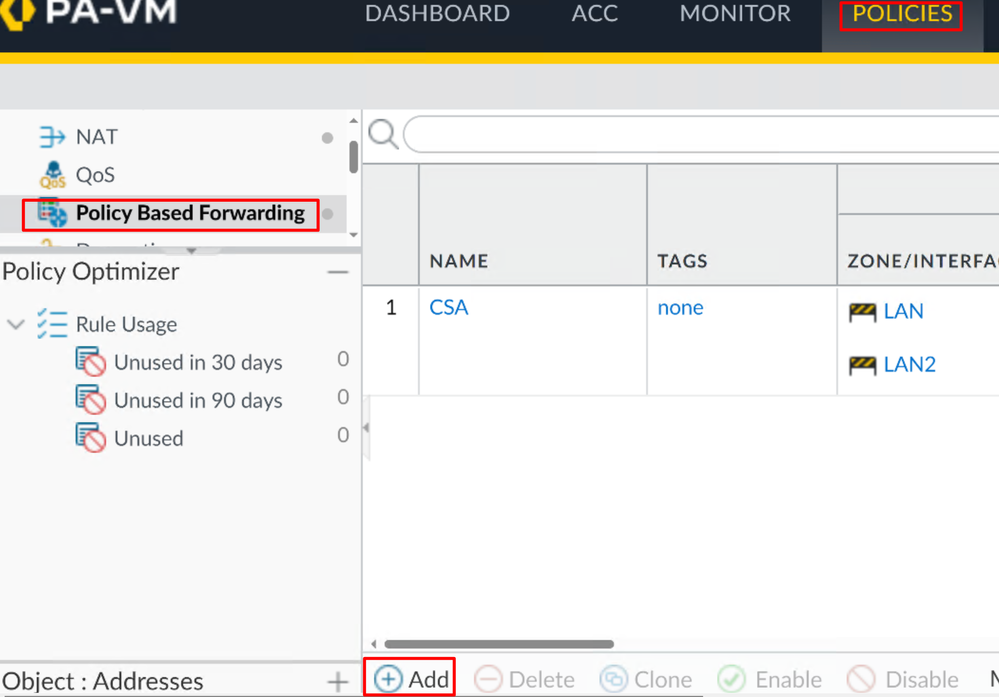The width and height of the screenshot is (999, 697).
Task: Open Unused in 30 days
Action: tap(198, 363)
